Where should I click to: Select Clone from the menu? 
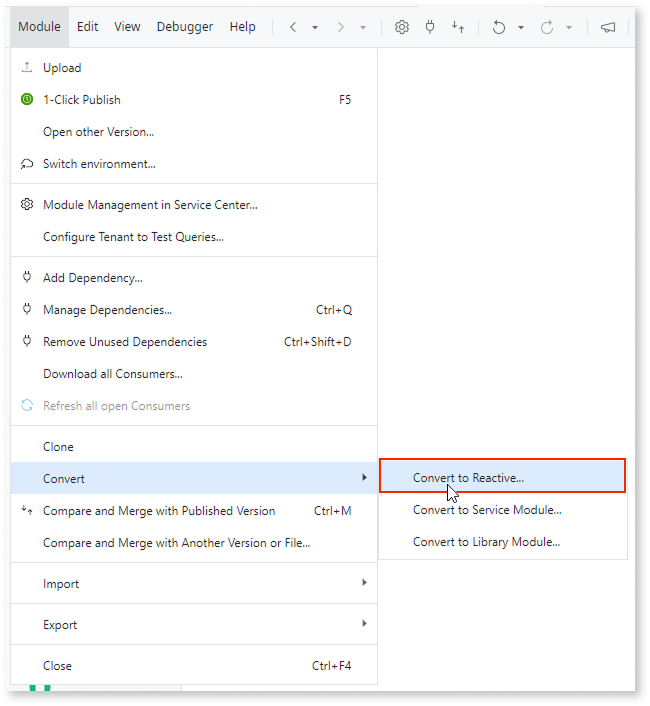point(194,447)
